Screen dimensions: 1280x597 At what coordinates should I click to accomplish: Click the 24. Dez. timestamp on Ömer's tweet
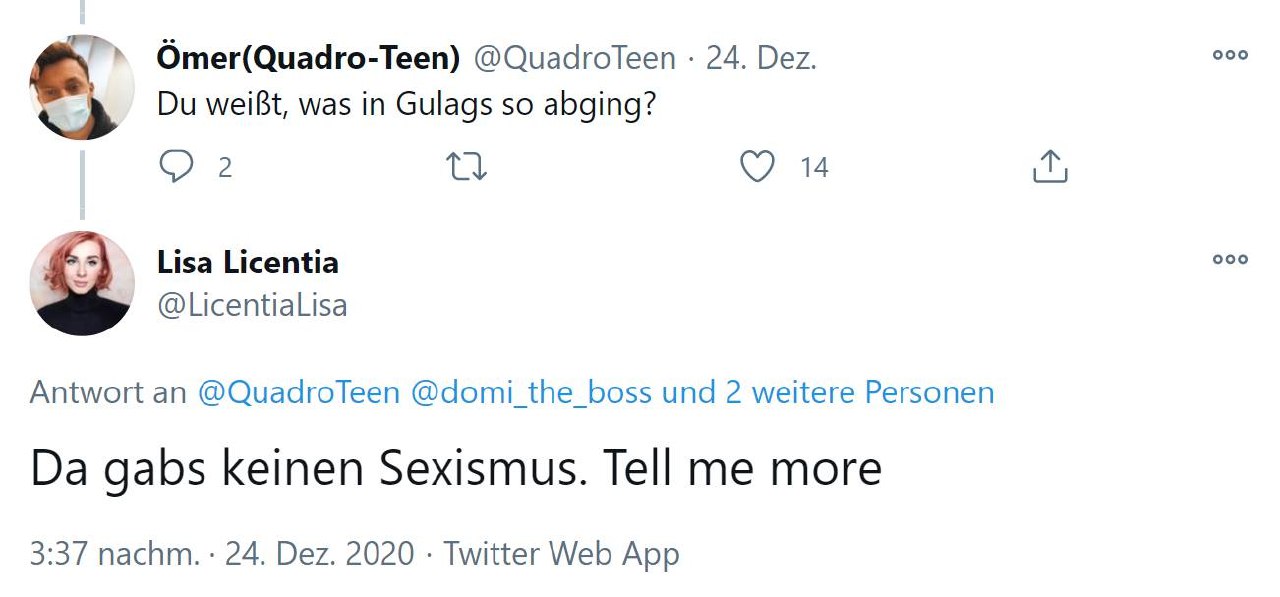(x=761, y=59)
